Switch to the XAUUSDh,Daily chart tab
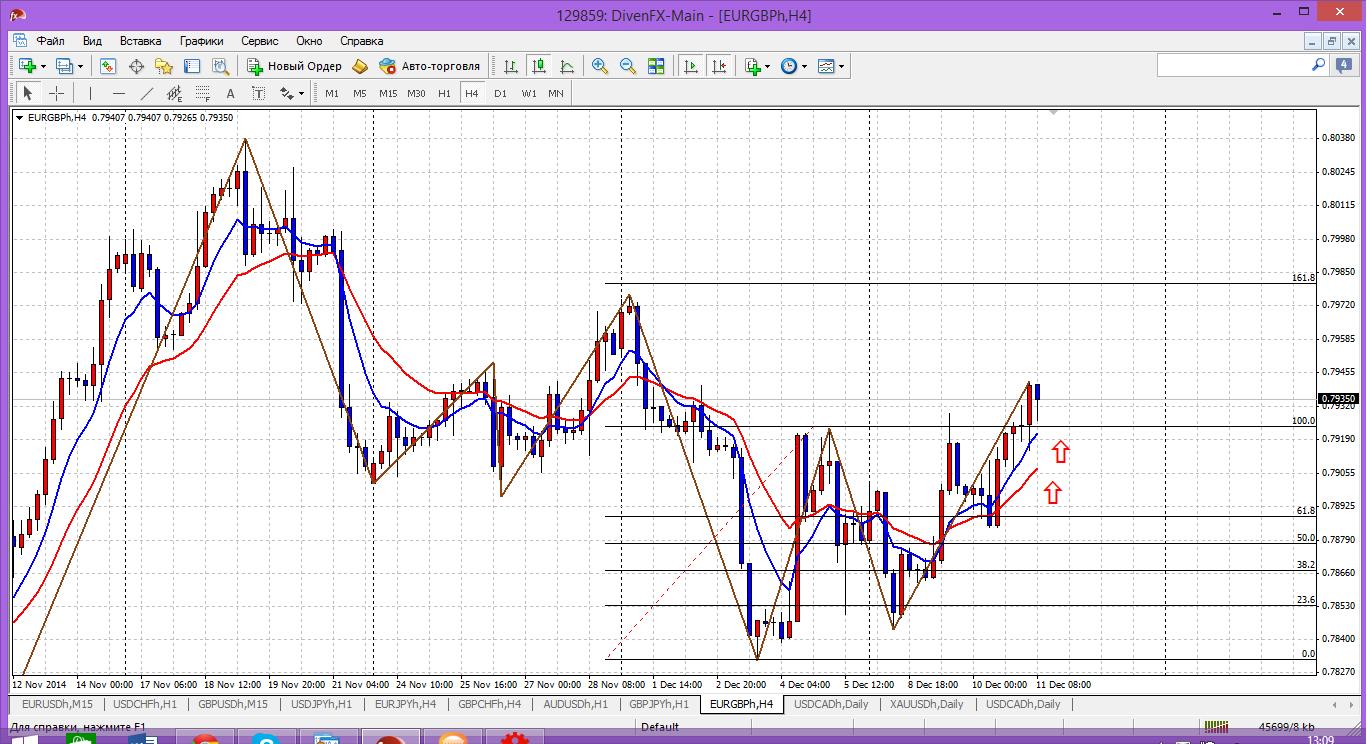Screen dimensions: 1369x744 [x=925, y=704]
